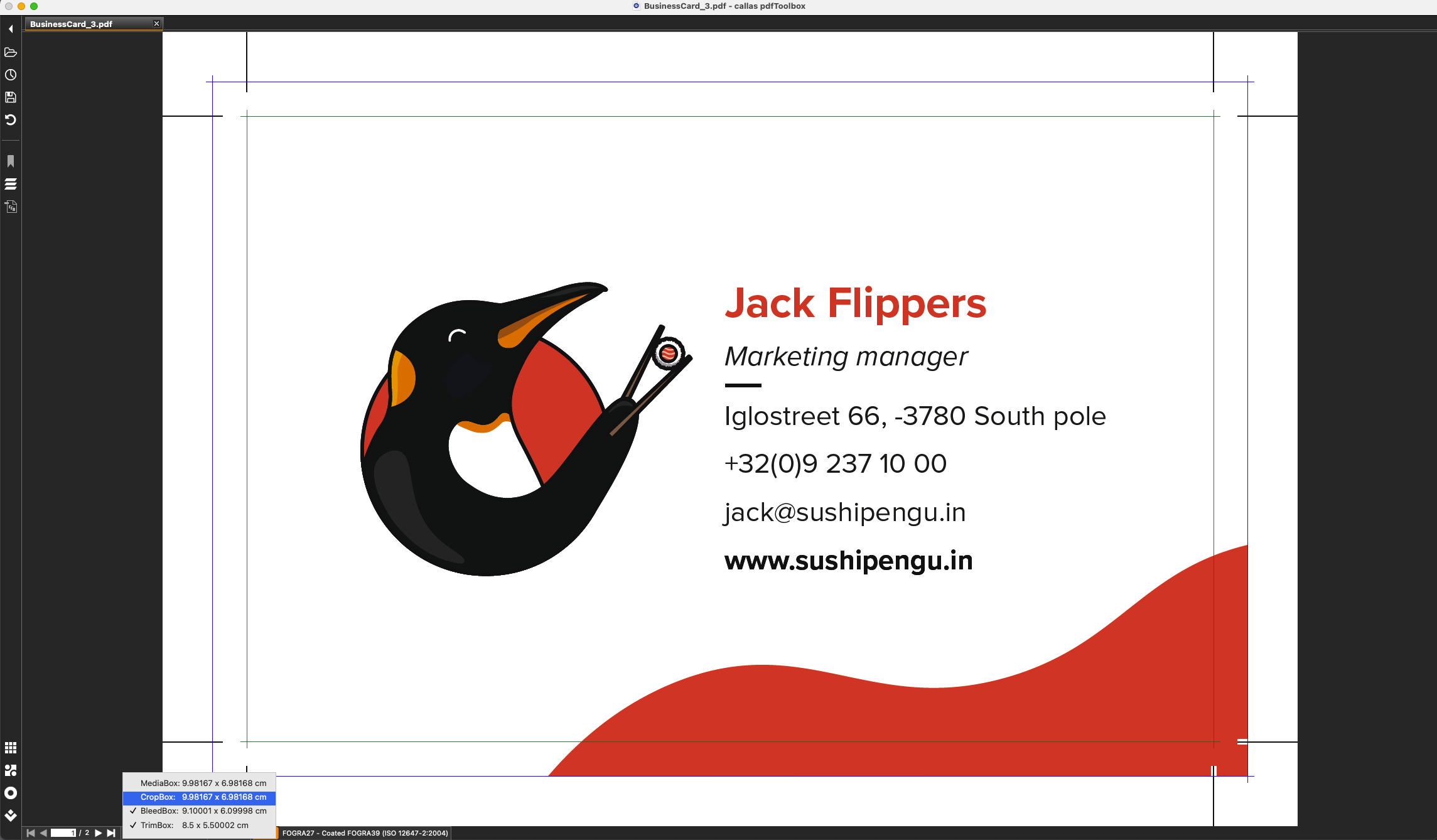The width and height of the screenshot is (1437, 840).
Task: Click the page number input field
Action: [63, 833]
